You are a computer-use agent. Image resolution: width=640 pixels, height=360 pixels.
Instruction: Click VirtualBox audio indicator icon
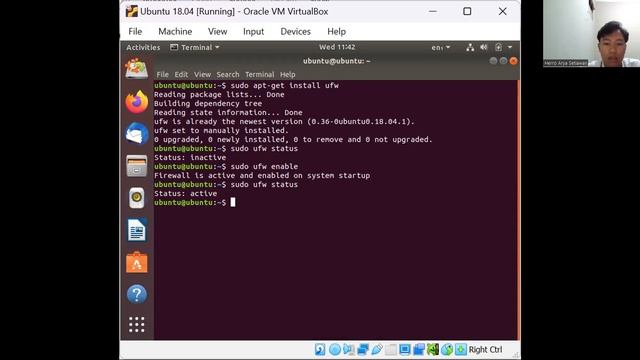[349, 349]
